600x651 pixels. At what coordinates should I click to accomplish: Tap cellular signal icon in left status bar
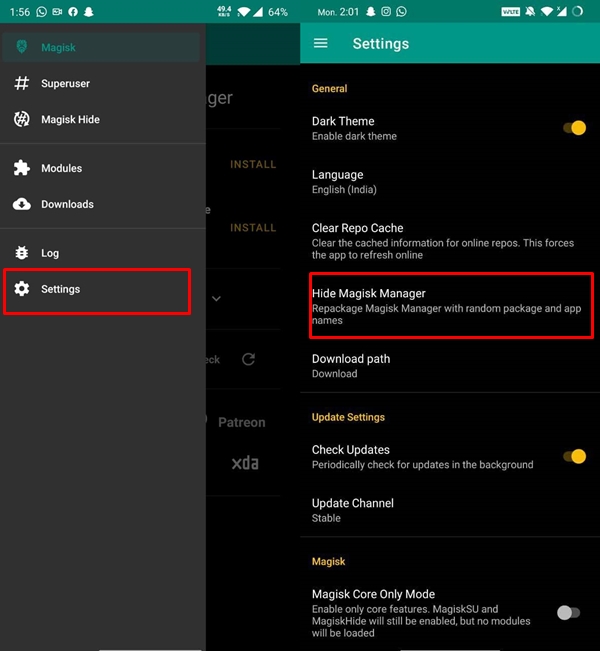pyautogui.click(x=258, y=12)
